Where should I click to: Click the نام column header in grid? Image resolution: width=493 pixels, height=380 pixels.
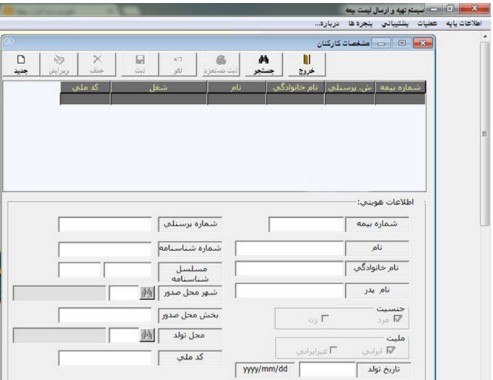[236, 87]
